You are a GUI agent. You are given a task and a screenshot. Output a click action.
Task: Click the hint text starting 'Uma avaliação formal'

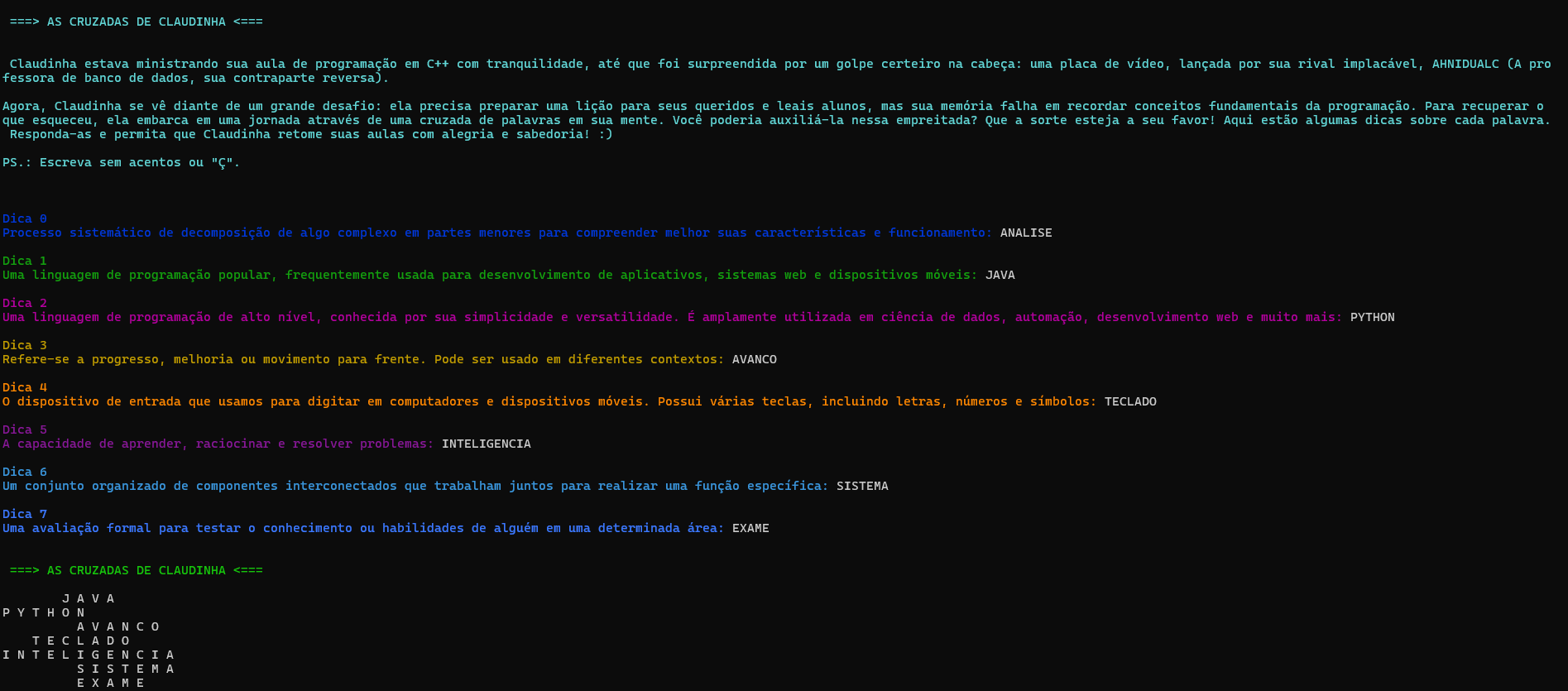(363, 528)
